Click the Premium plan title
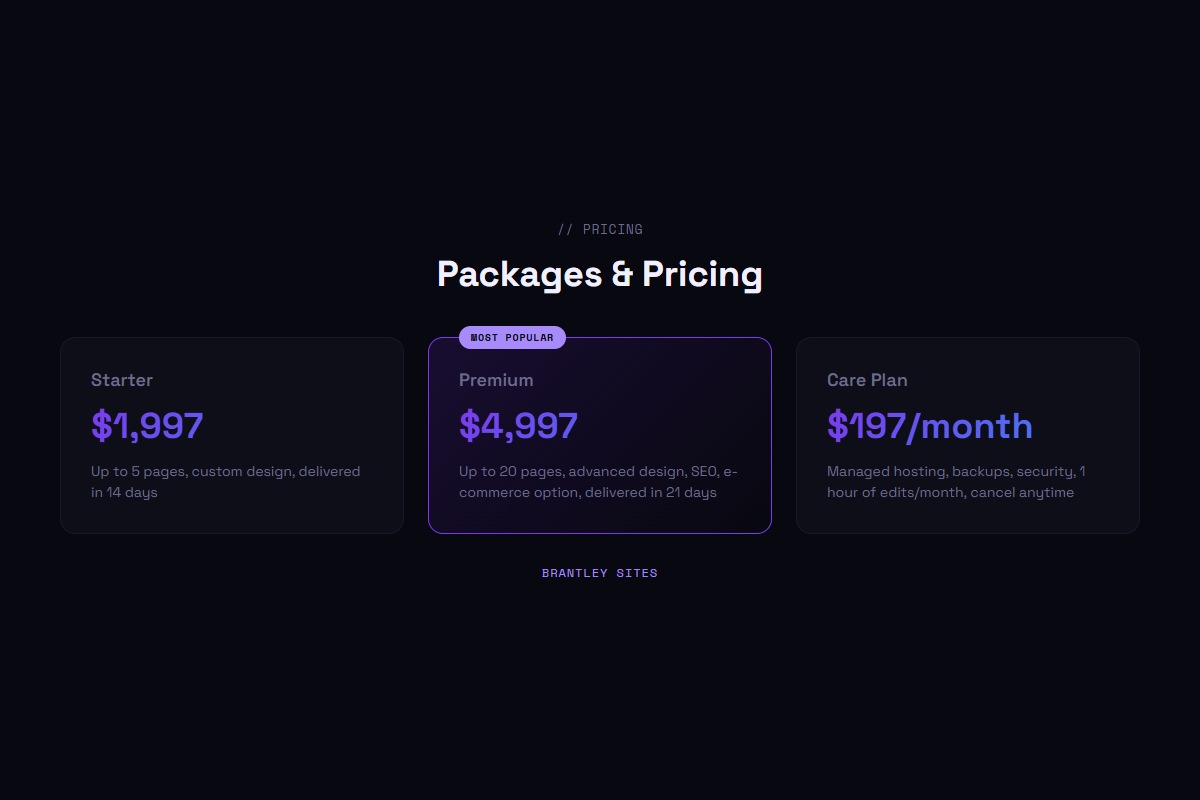The height and width of the screenshot is (800, 1200). [x=496, y=380]
